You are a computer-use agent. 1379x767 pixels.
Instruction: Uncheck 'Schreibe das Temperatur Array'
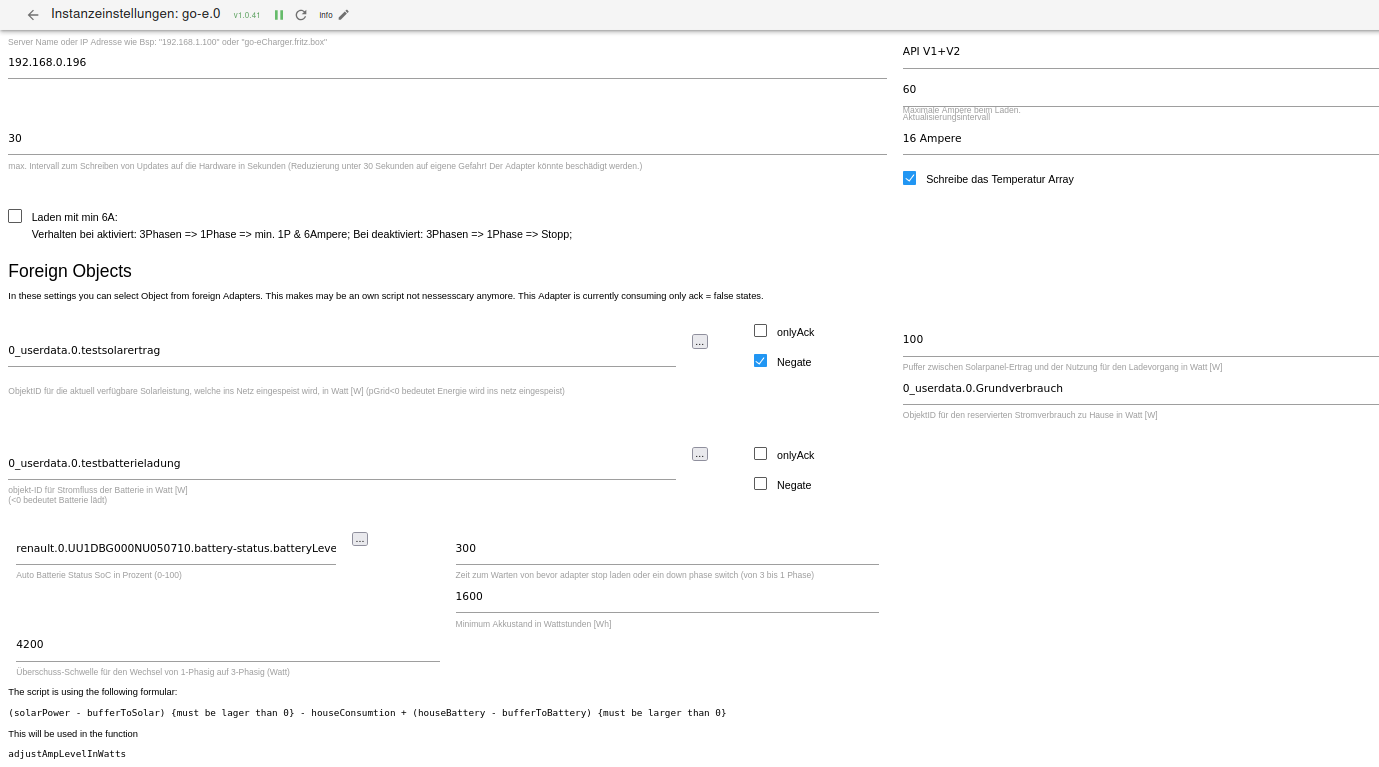click(x=909, y=178)
